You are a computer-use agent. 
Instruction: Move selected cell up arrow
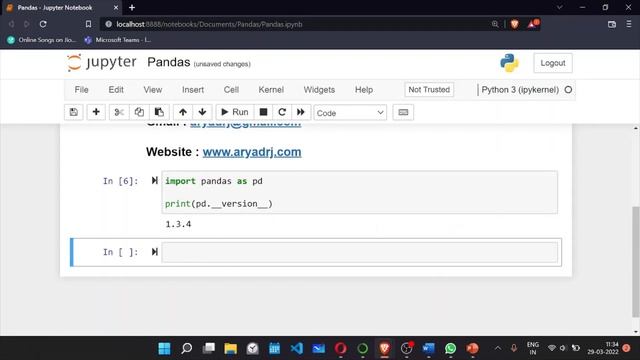[x=183, y=112]
